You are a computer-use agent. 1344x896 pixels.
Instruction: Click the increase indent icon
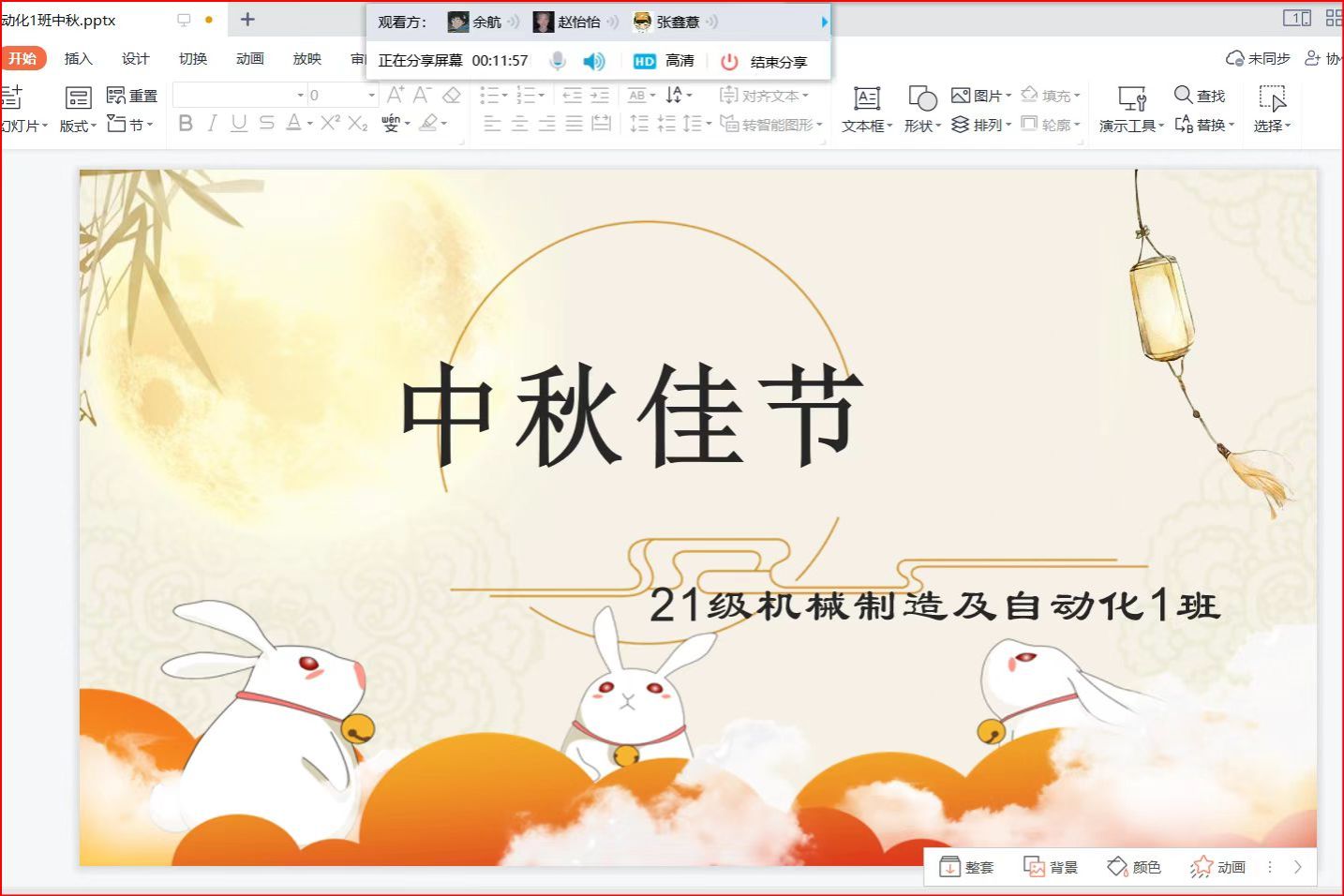[600, 95]
